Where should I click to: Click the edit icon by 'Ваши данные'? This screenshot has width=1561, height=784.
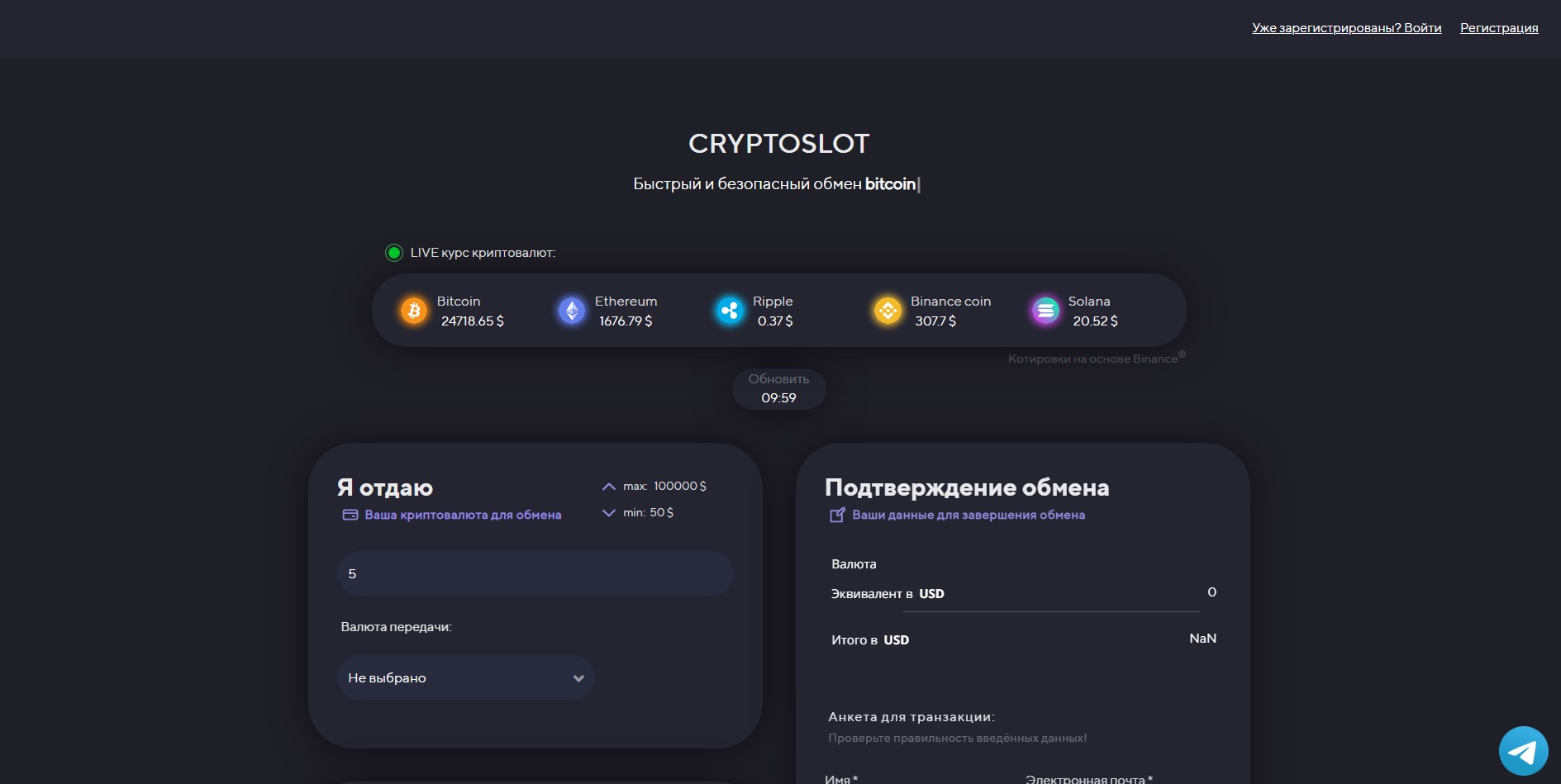[x=837, y=515]
